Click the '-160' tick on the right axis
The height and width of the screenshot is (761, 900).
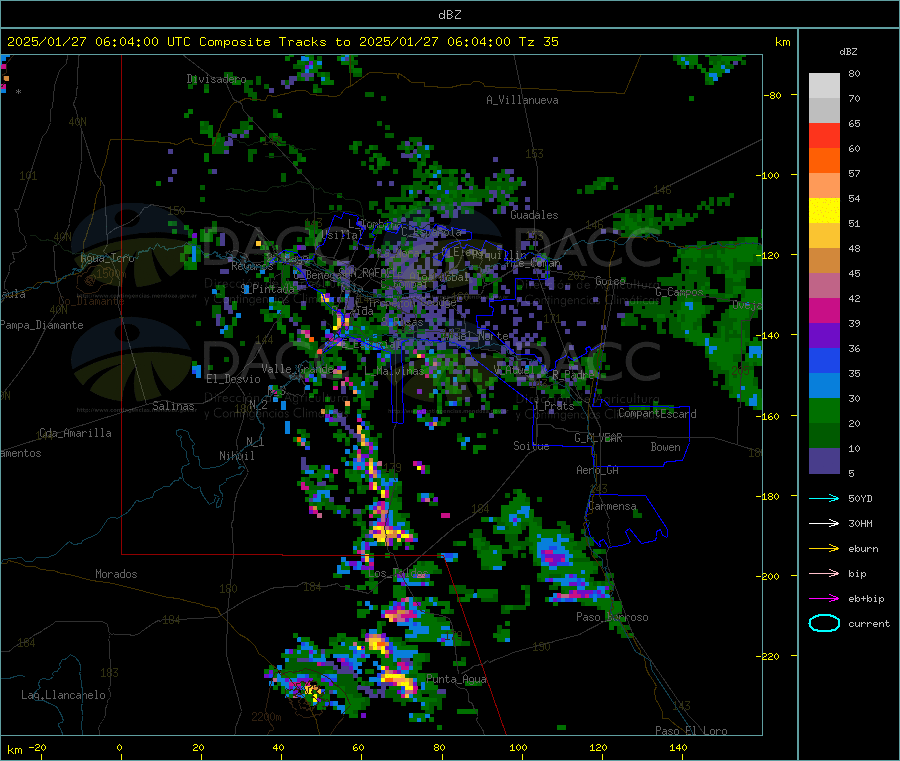click(770, 416)
